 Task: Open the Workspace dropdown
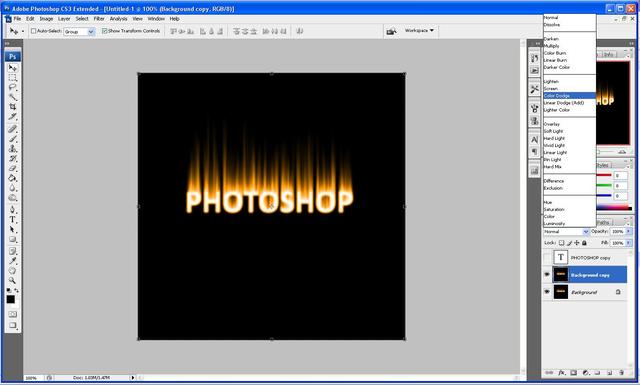[x=419, y=31]
